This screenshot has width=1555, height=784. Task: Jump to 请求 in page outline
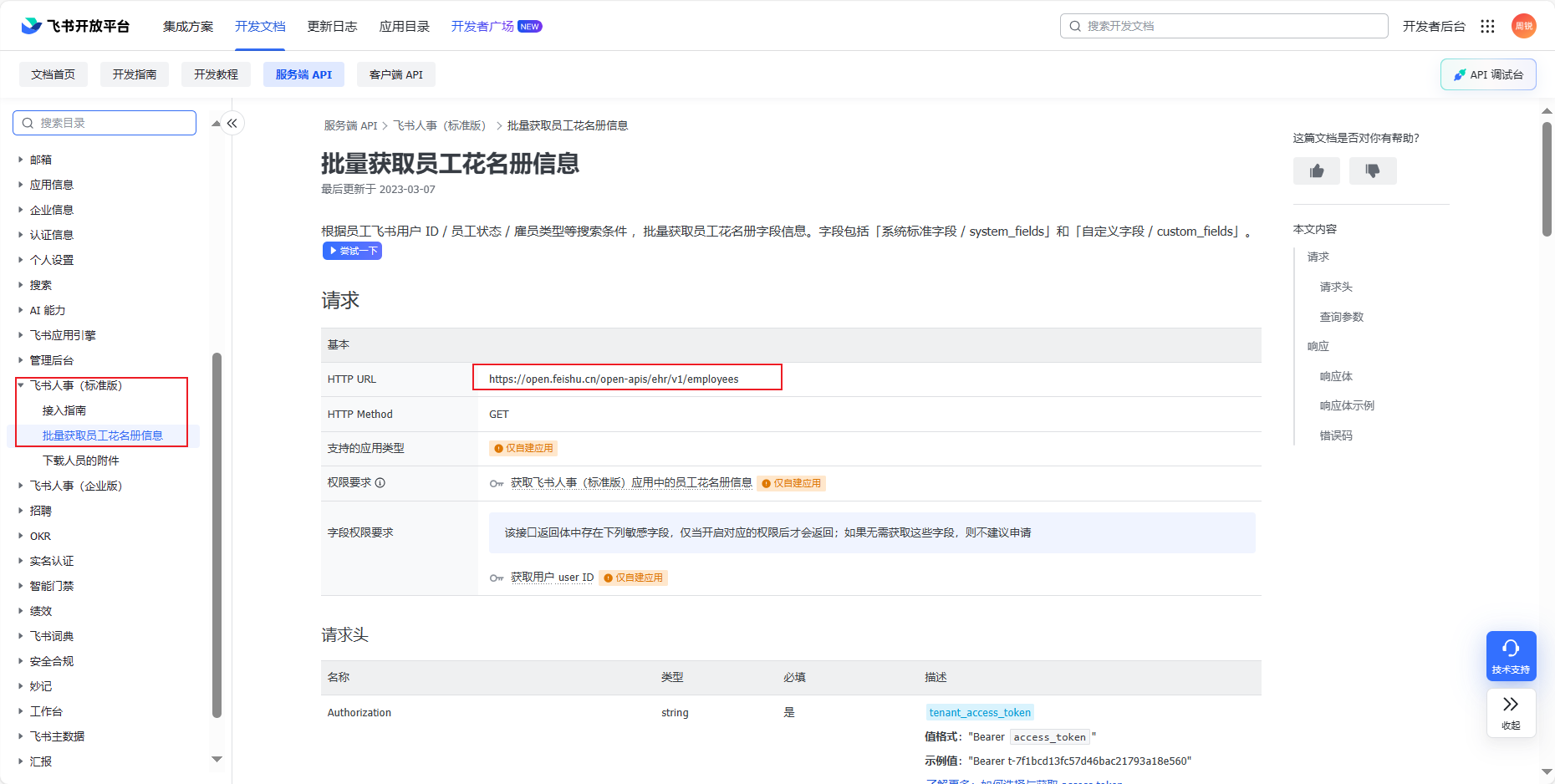1318,257
